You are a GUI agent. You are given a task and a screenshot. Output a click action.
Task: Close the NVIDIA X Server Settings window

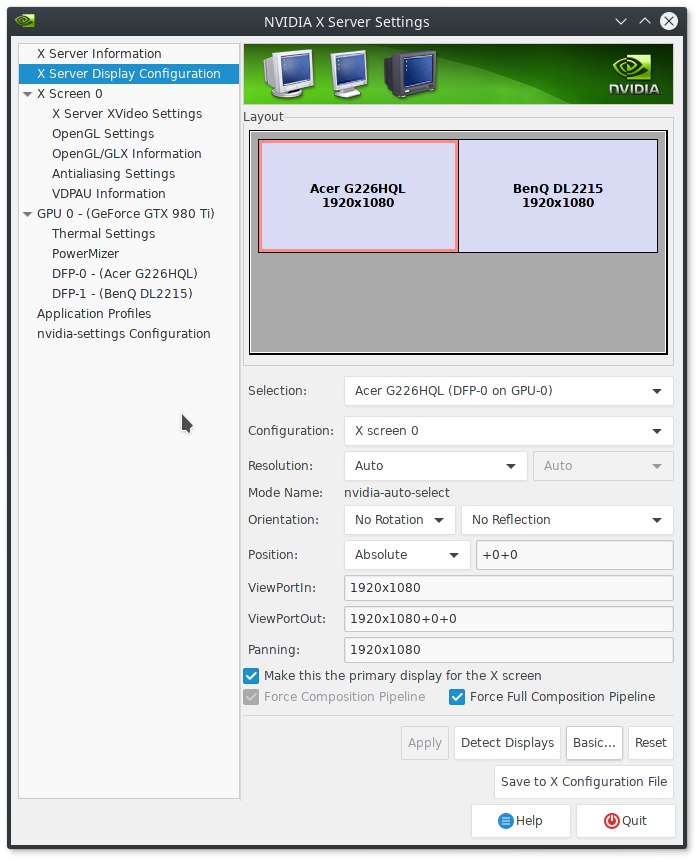tap(669, 21)
